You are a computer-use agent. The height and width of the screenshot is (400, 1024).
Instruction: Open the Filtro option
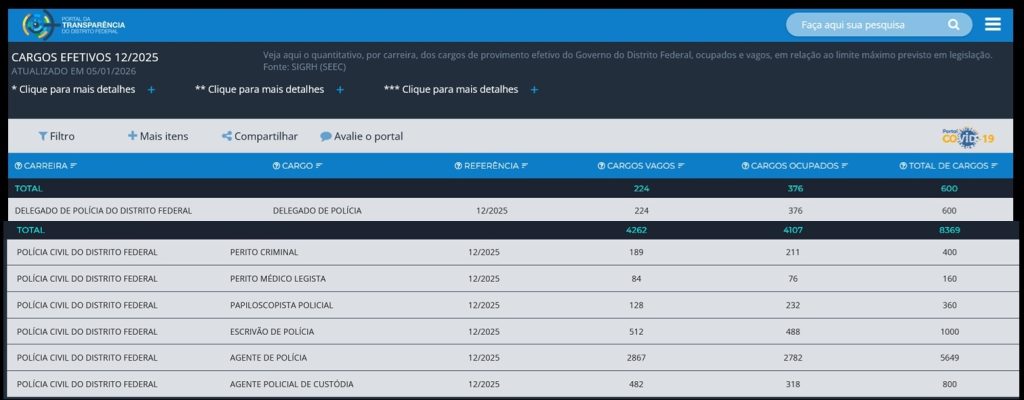[x=56, y=136]
